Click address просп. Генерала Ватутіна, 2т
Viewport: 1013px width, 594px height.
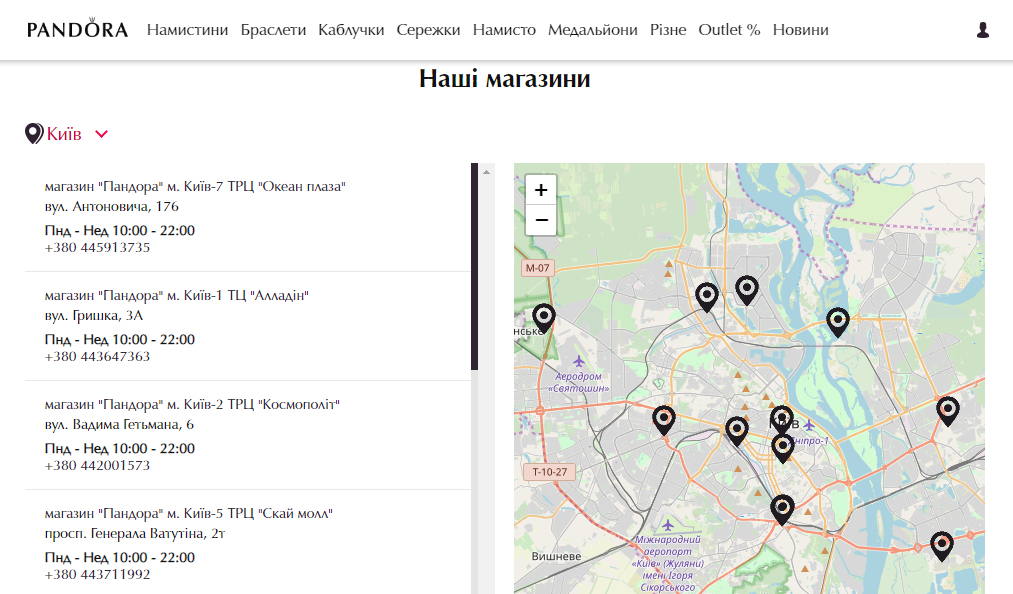pos(134,534)
